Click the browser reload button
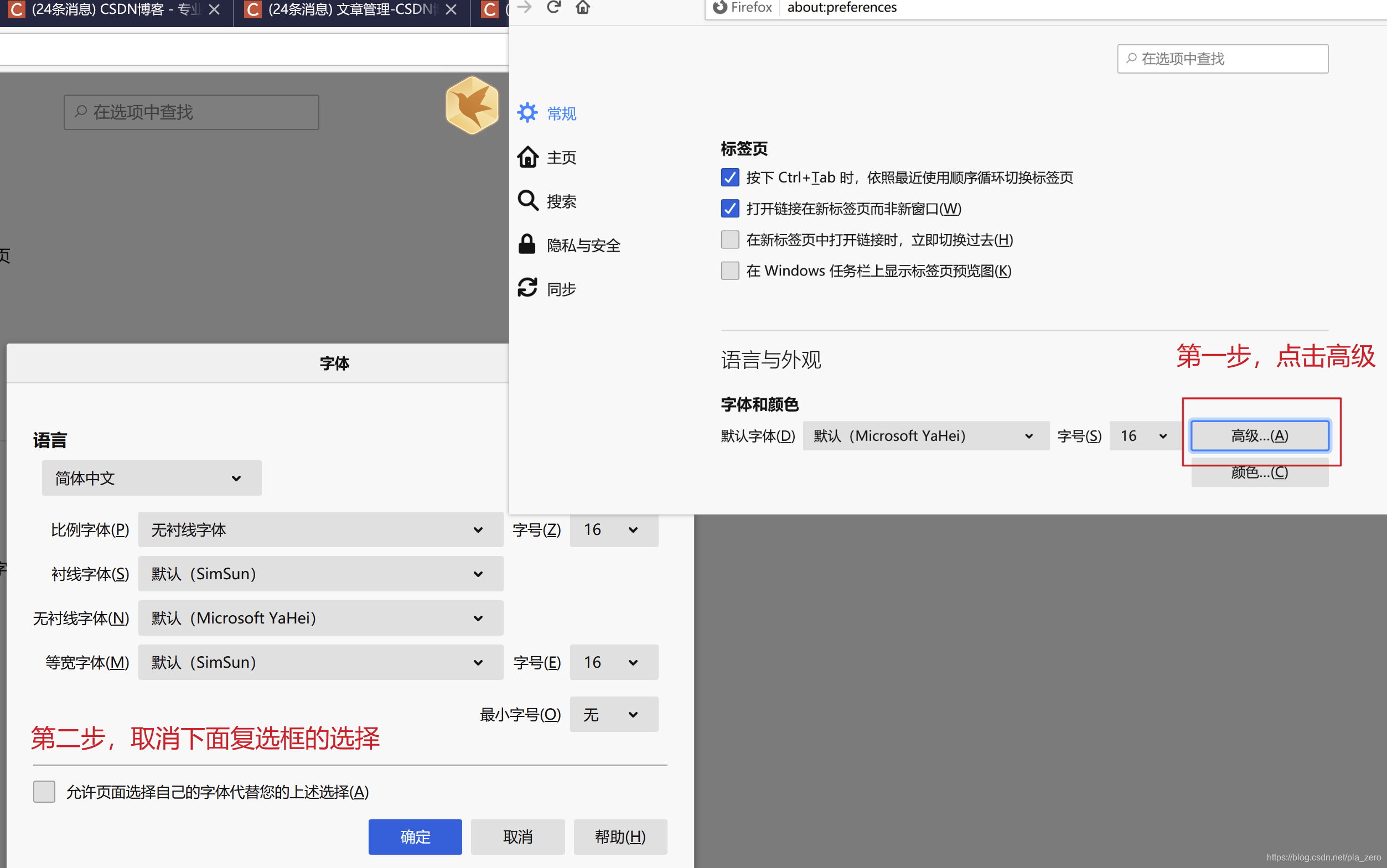Screen dimensions: 1387x868 coord(553,7)
